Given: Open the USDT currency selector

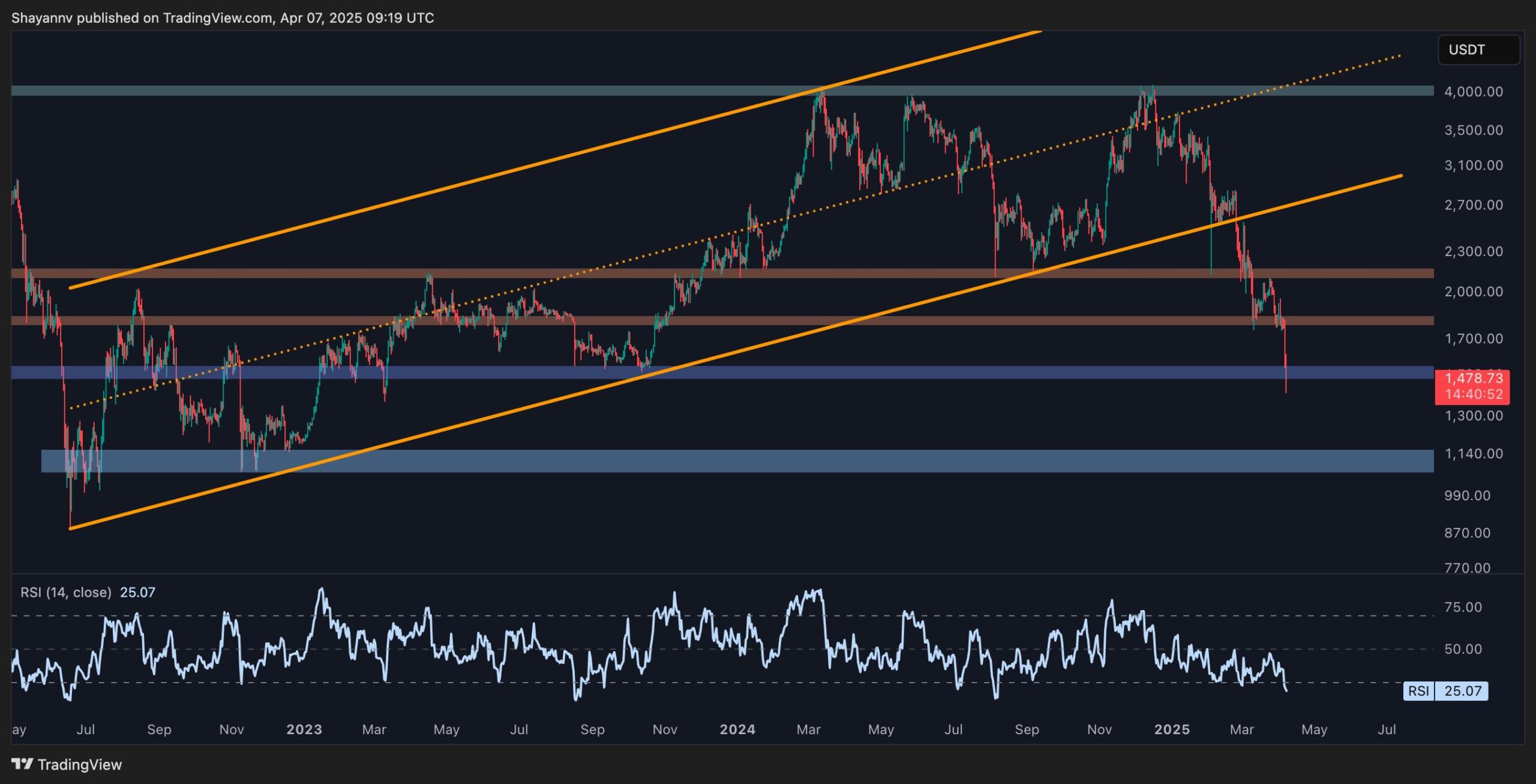Looking at the screenshot, I should point(1478,50).
